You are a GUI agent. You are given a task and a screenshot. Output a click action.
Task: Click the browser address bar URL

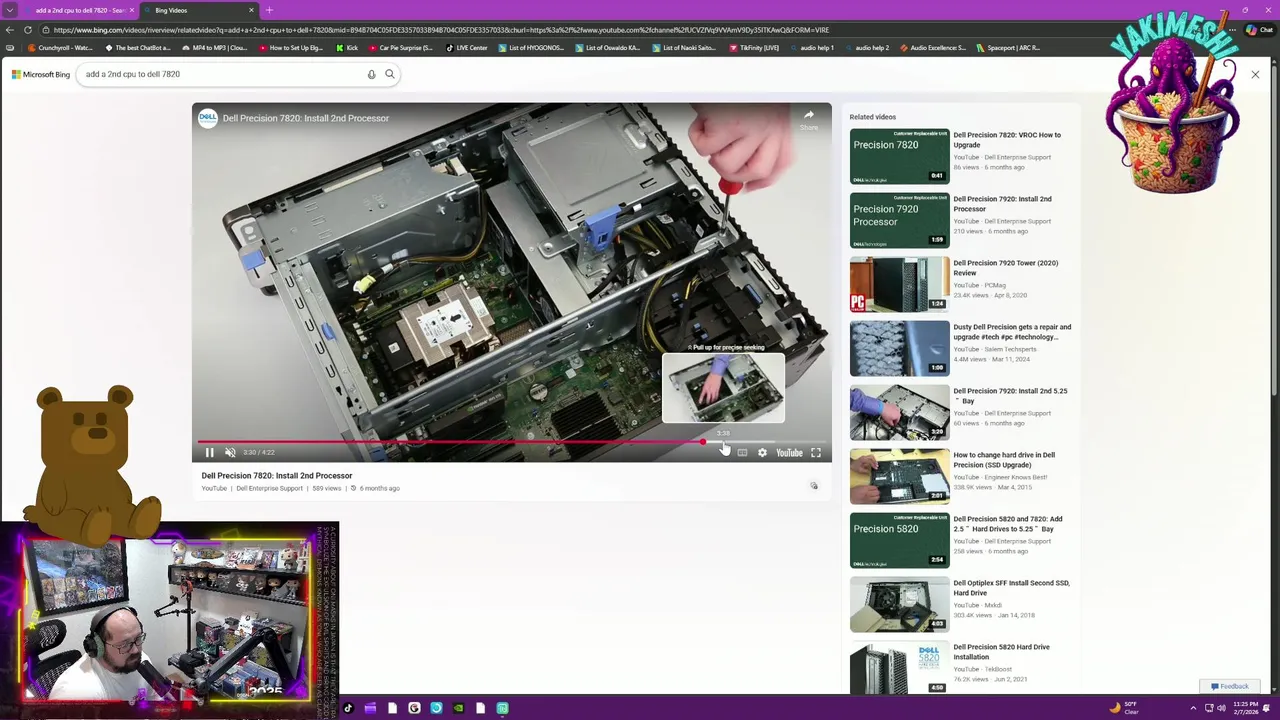click(440, 30)
